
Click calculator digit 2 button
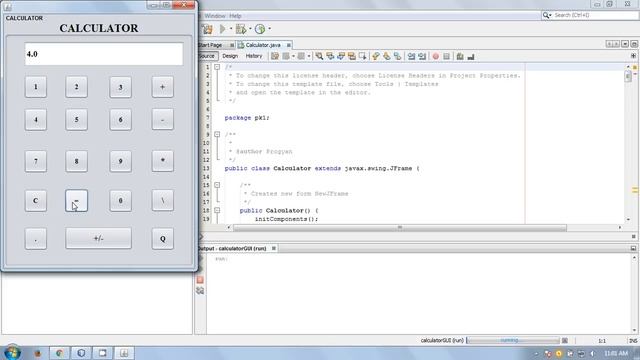click(76, 87)
